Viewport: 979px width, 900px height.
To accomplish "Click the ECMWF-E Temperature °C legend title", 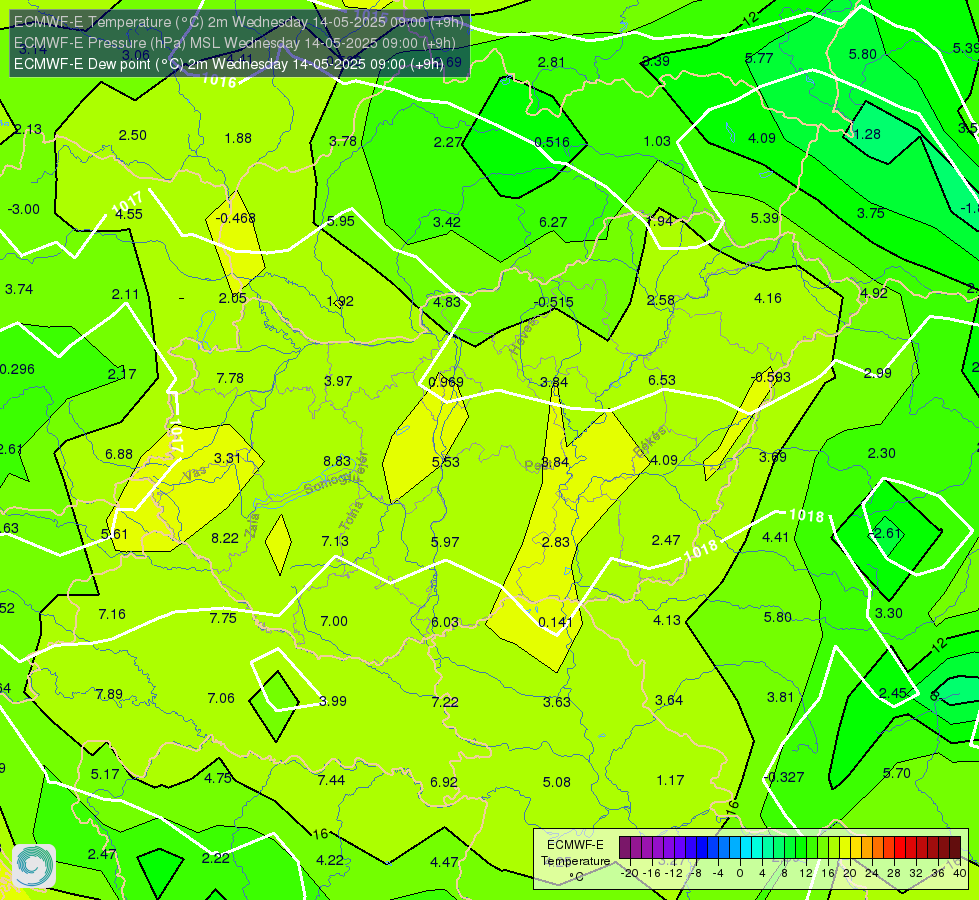I will 575,861.
